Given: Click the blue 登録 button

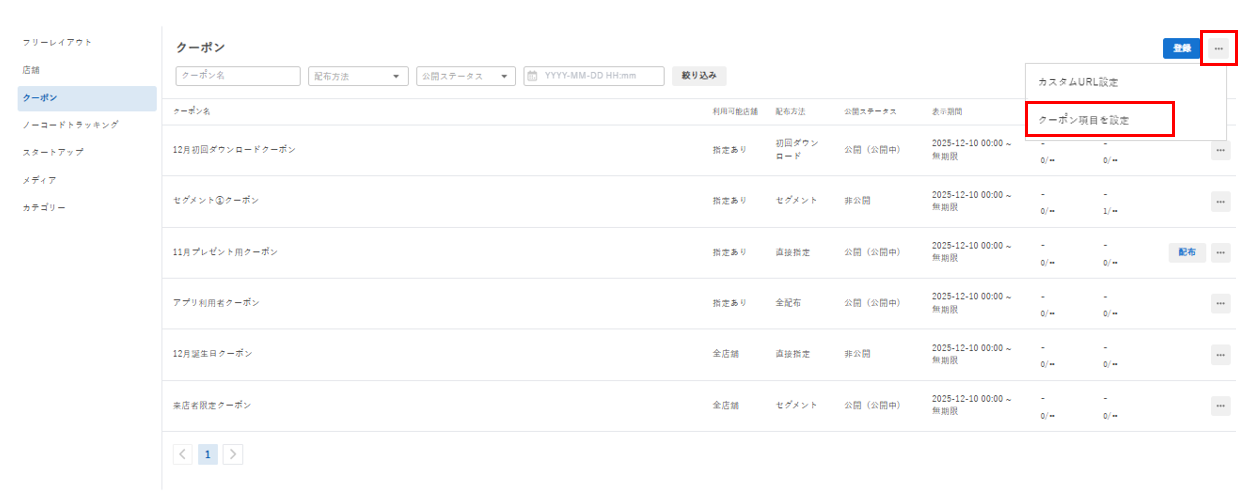Looking at the screenshot, I should [1182, 48].
